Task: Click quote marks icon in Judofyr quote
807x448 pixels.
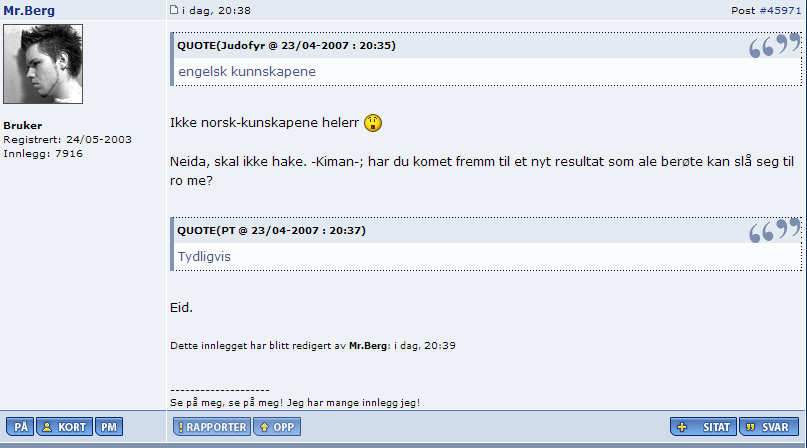Action: (775, 45)
